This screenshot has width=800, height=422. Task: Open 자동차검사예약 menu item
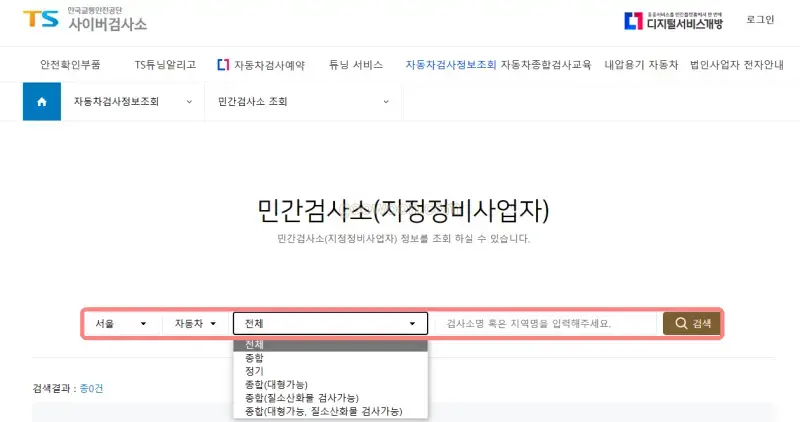click(x=261, y=64)
